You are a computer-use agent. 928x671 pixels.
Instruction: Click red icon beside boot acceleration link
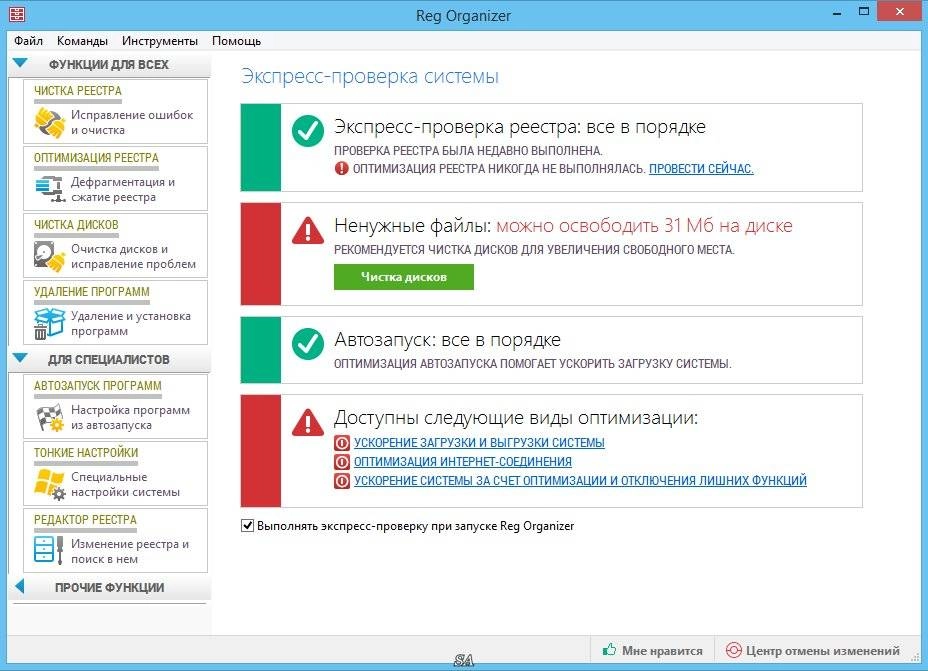pos(341,443)
